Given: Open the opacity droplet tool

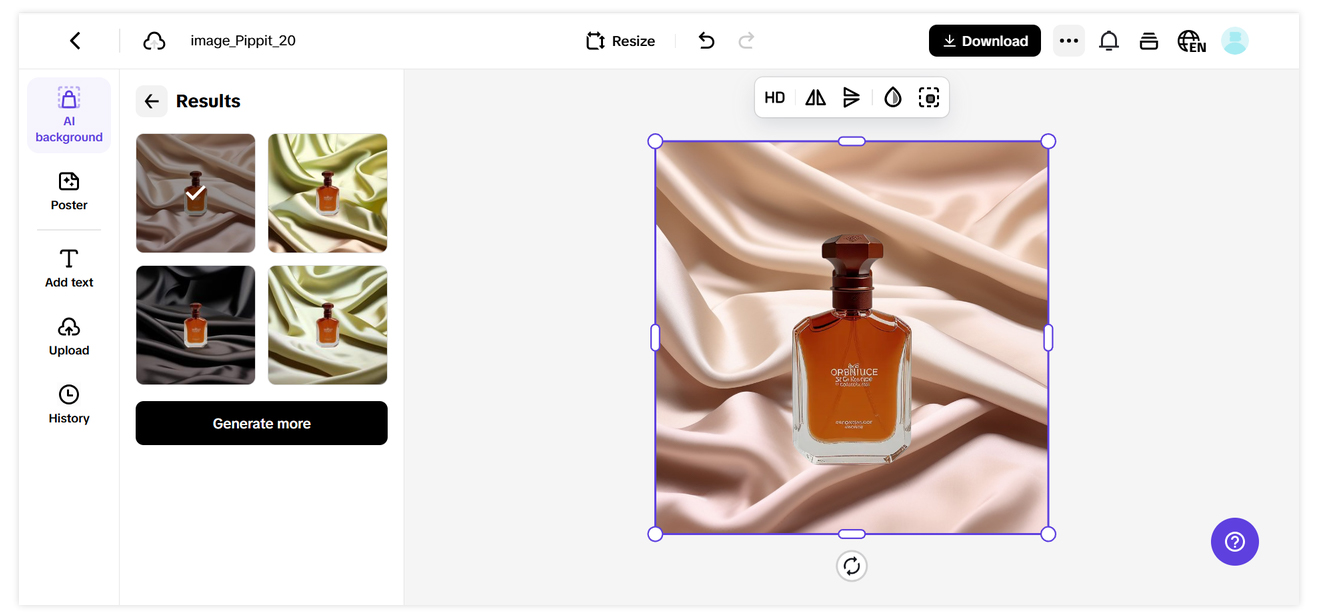Looking at the screenshot, I should pyautogui.click(x=893, y=98).
